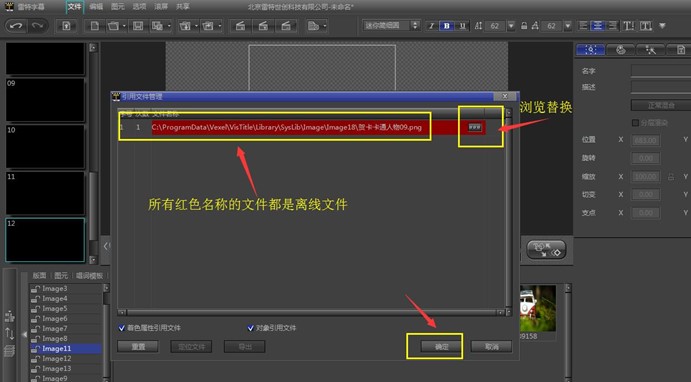This screenshot has height=382, width=691.
Task: Click the 重置 button in the dialog
Action: (138, 347)
